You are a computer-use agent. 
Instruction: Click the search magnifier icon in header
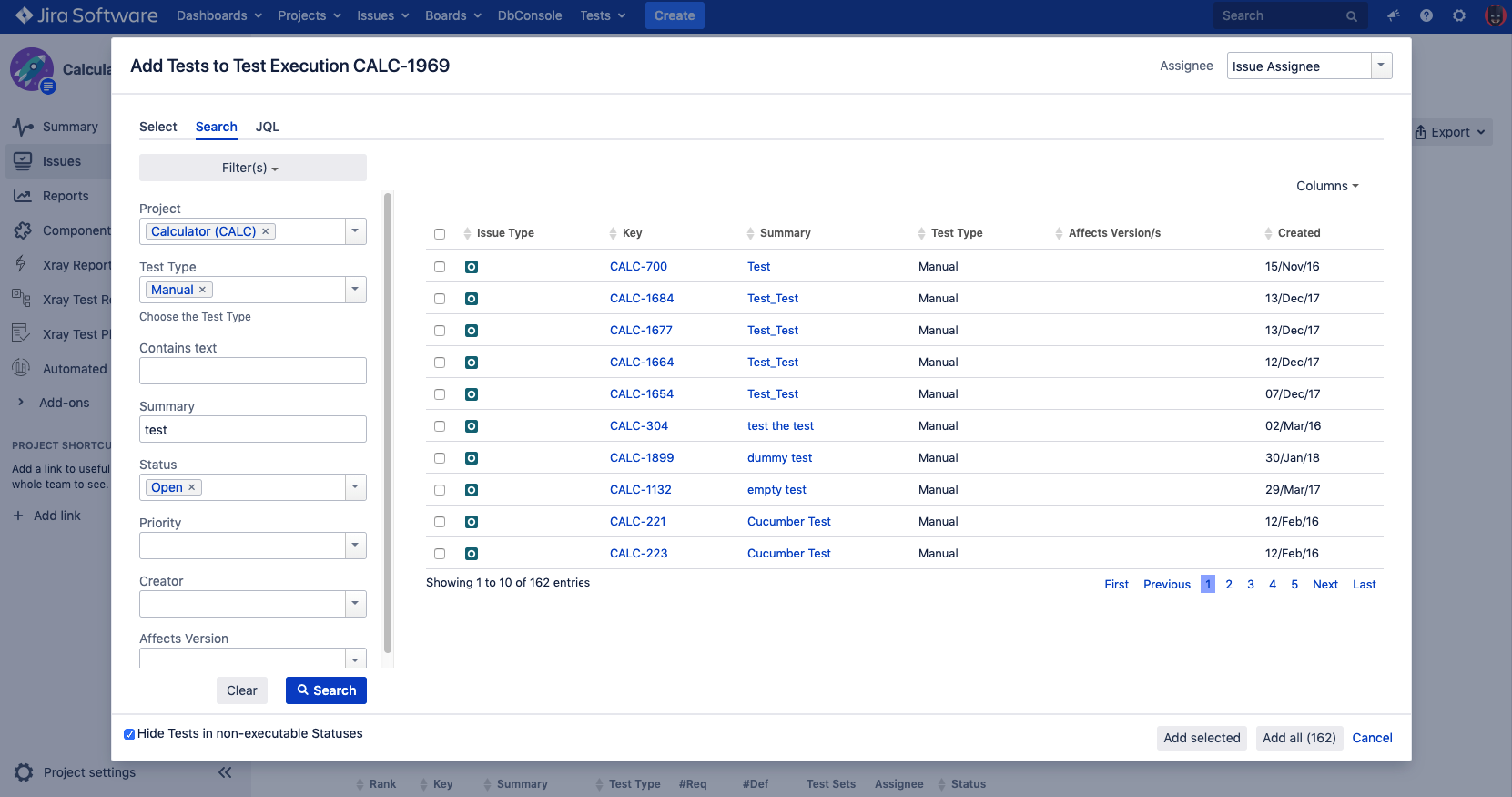pyautogui.click(x=1352, y=16)
